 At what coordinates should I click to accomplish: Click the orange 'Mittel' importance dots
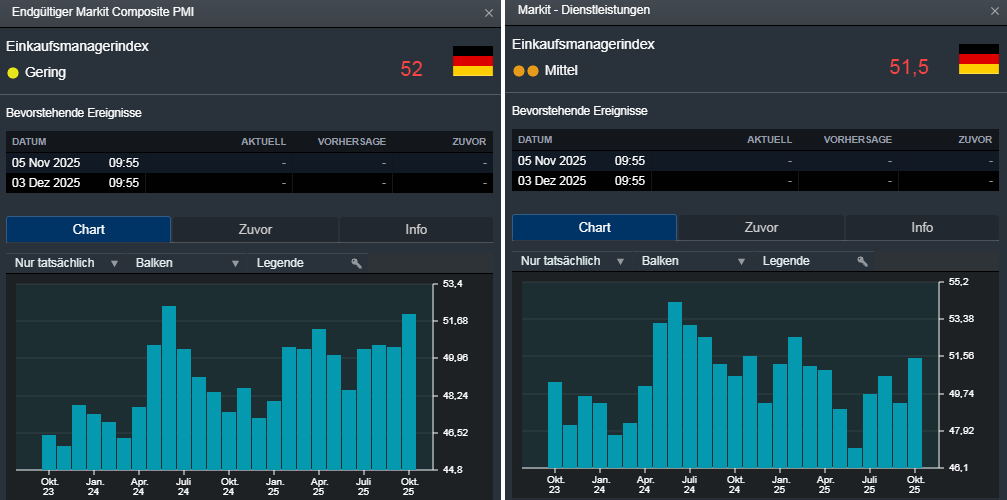(525, 71)
